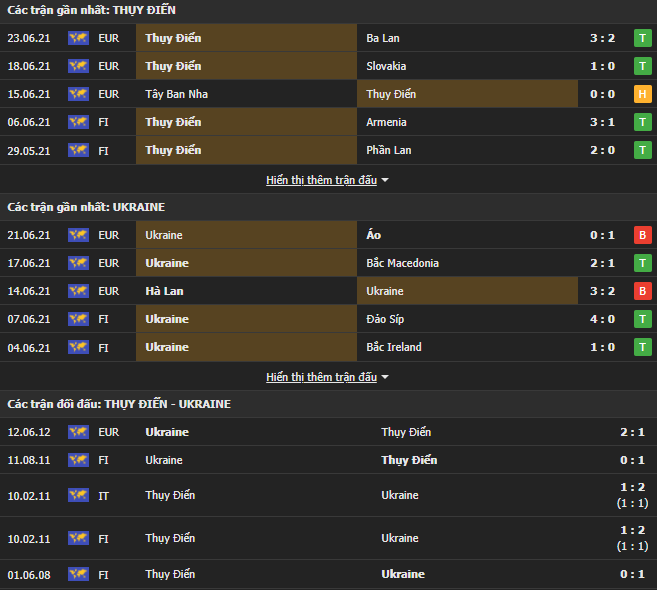The image size is (657, 590).
Task: Click flag icon on 12.06.12 head-to-head row
Action: (77, 432)
